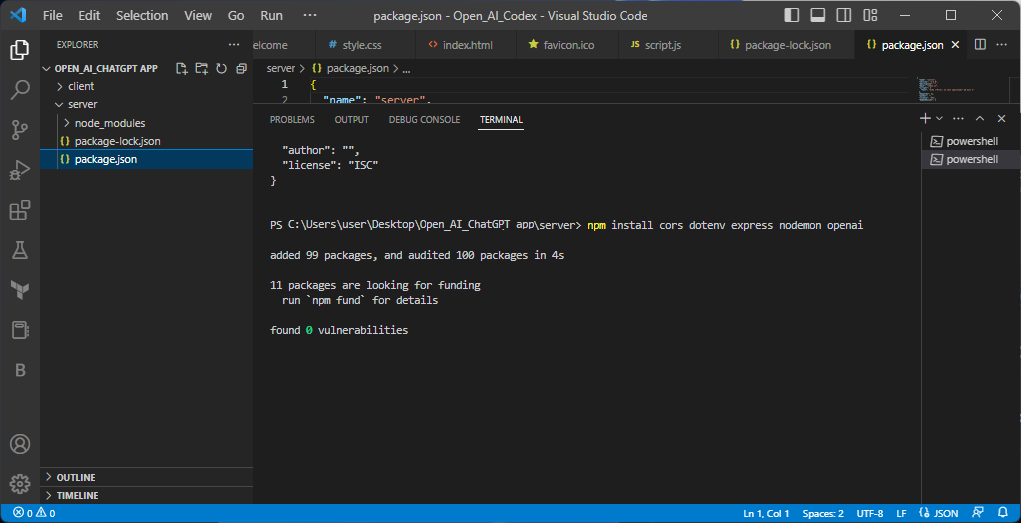The width and height of the screenshot is (1022, 523).
Task: Click Ln 1, Col 1 in status bar
Action: coord(766,513)
